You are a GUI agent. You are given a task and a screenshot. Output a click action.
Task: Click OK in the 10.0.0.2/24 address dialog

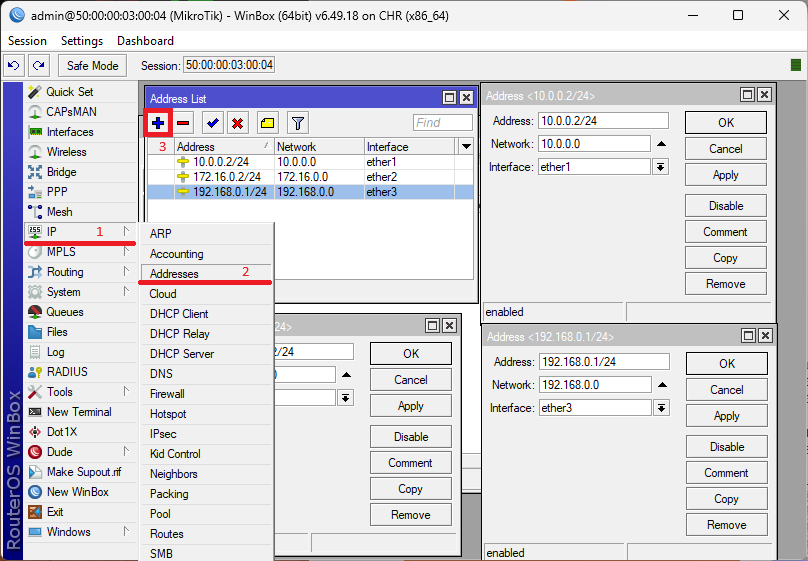click(x=725, y=122)
